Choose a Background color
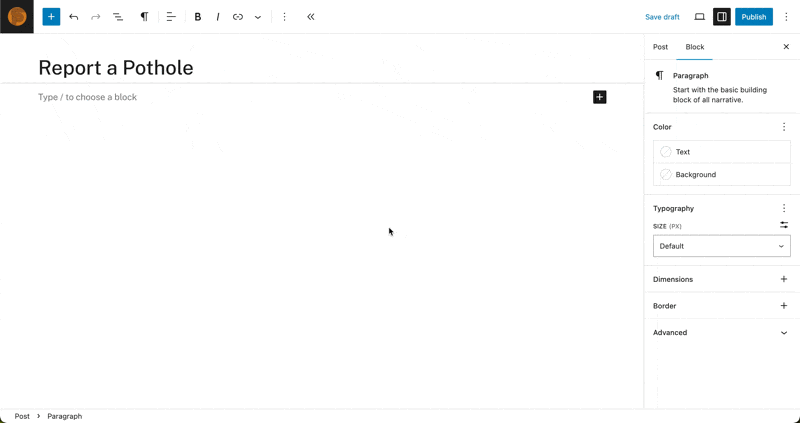 pyautogui.click(x=721, y=175)
